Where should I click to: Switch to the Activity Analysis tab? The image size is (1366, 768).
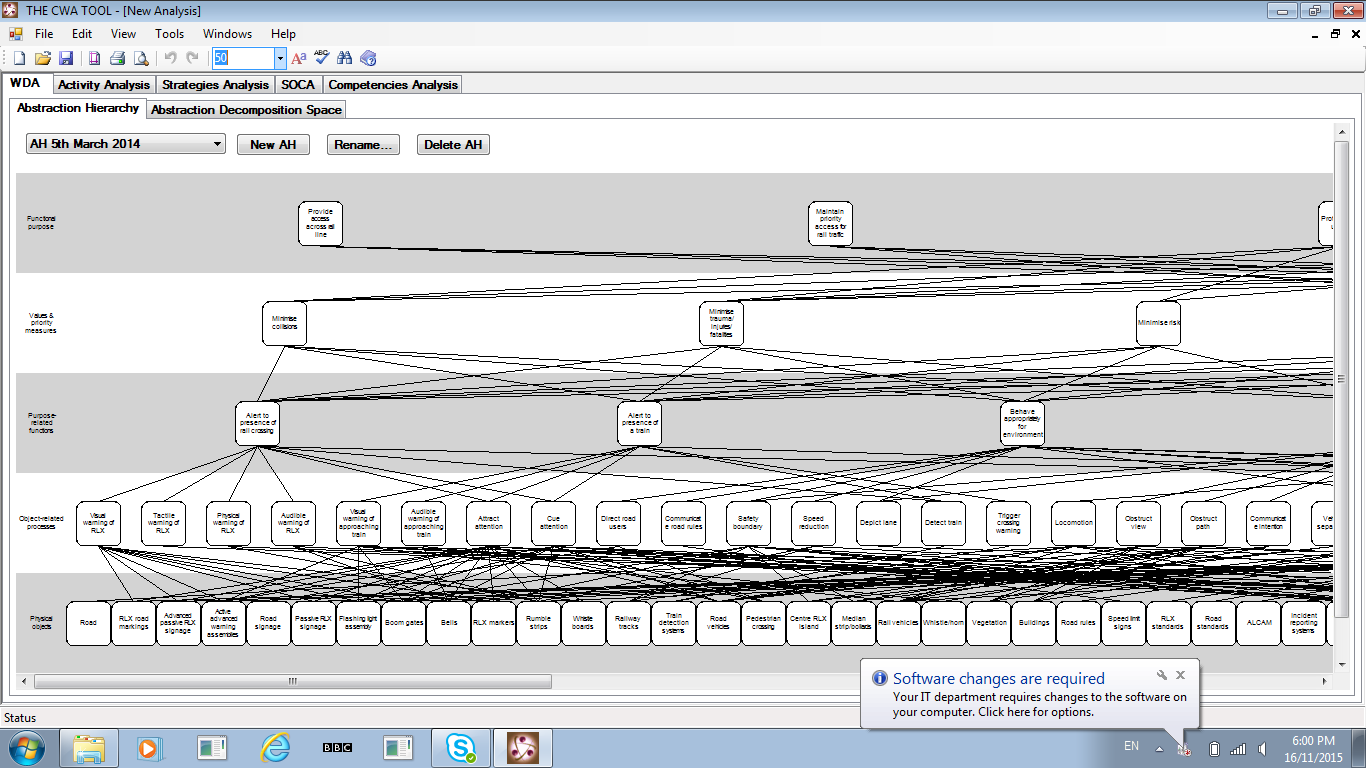[104, 85]
